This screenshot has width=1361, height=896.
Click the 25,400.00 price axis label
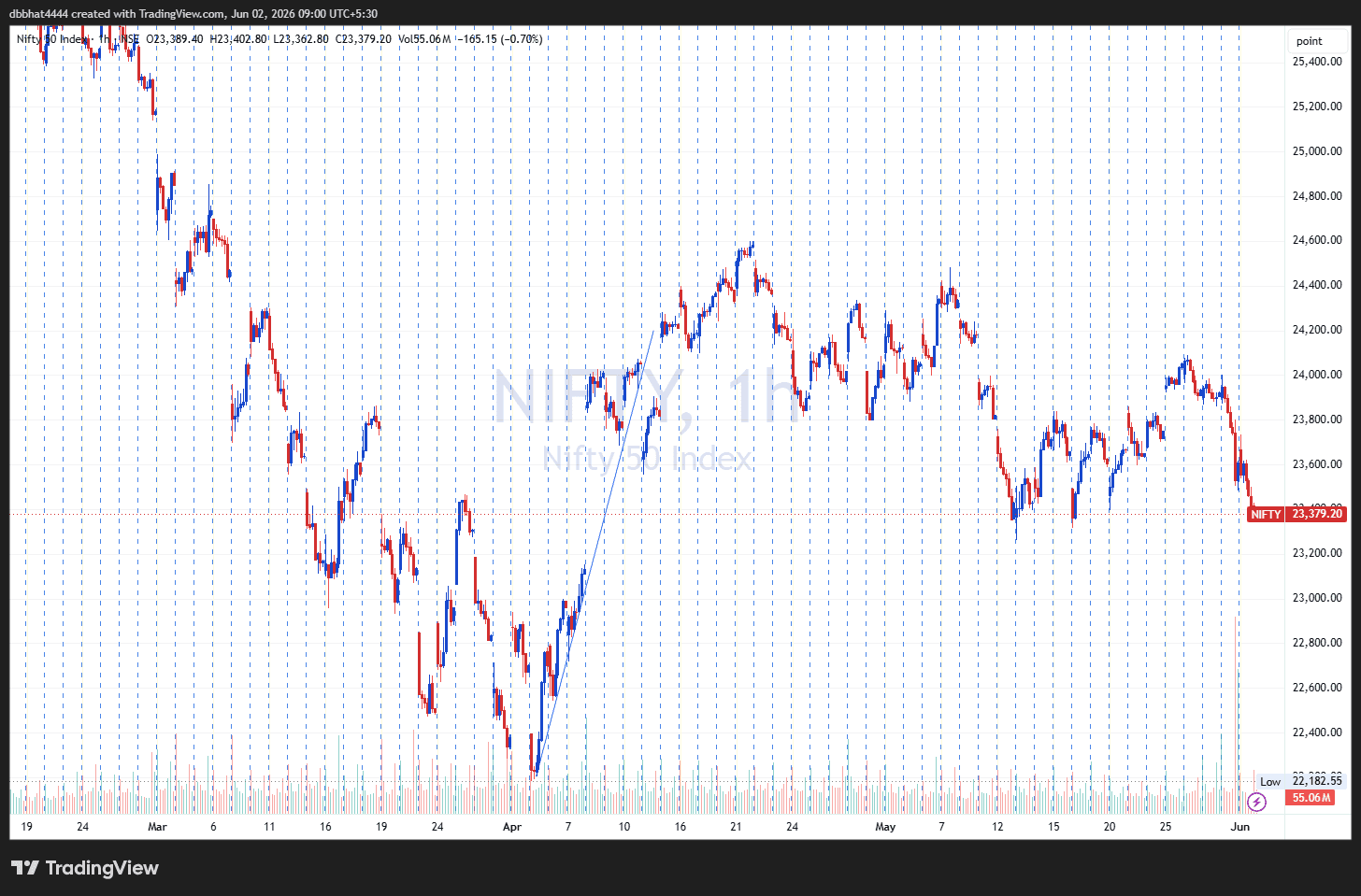click(1316, 62)
